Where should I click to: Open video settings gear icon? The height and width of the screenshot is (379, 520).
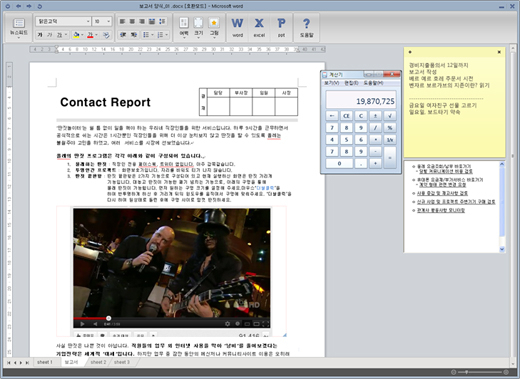pyautogui.click(x=228, y=323)
